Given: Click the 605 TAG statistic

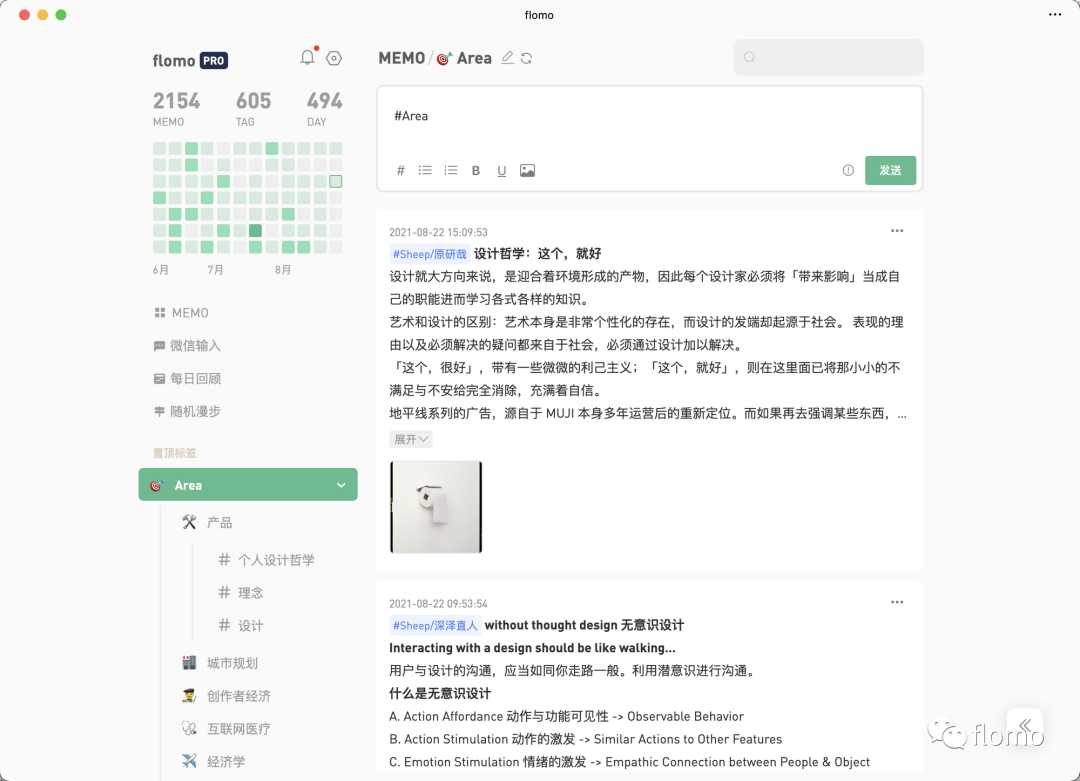Looking at the screenshot, I should click(253, 109).
